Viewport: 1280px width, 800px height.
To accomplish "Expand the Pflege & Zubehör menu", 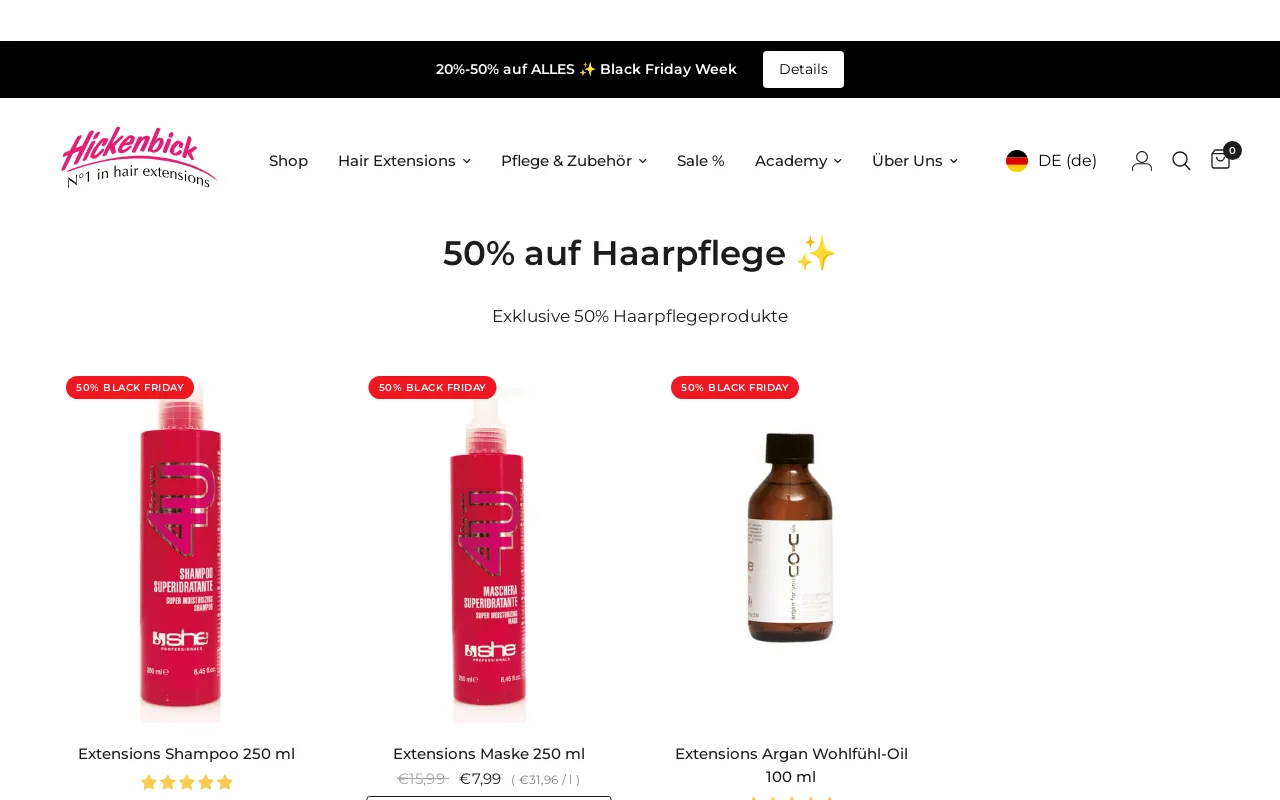I will tap(574, 161).
